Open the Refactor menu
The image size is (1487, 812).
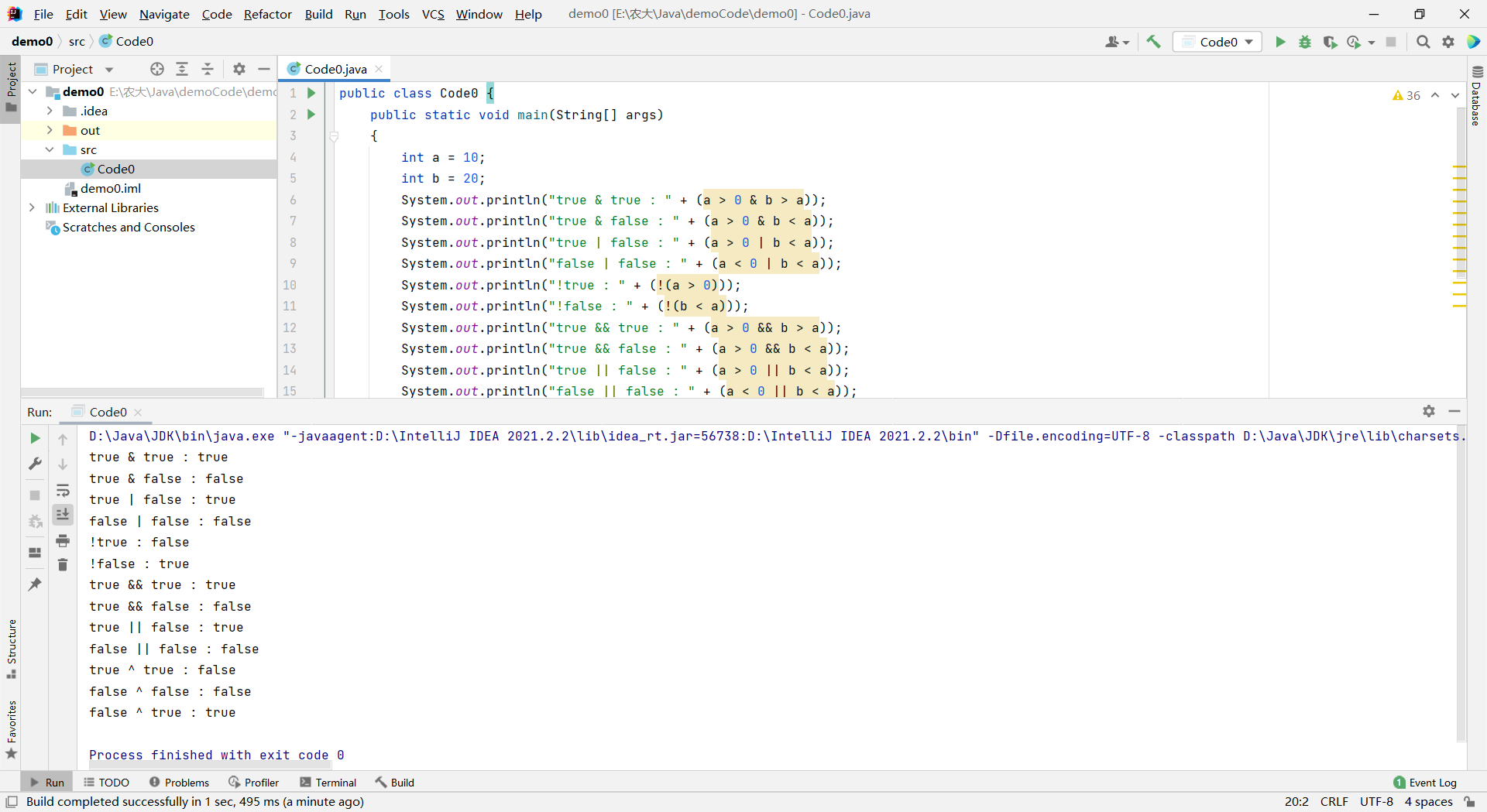[x=267, y=14]
